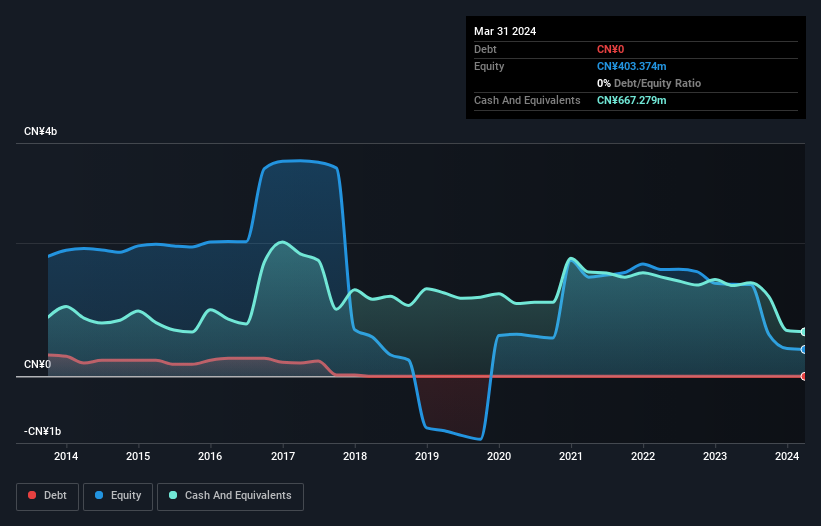Toggle Cash And Equivalents legend button
Viewport: 821px width, 526px height.
coord(230,496)
